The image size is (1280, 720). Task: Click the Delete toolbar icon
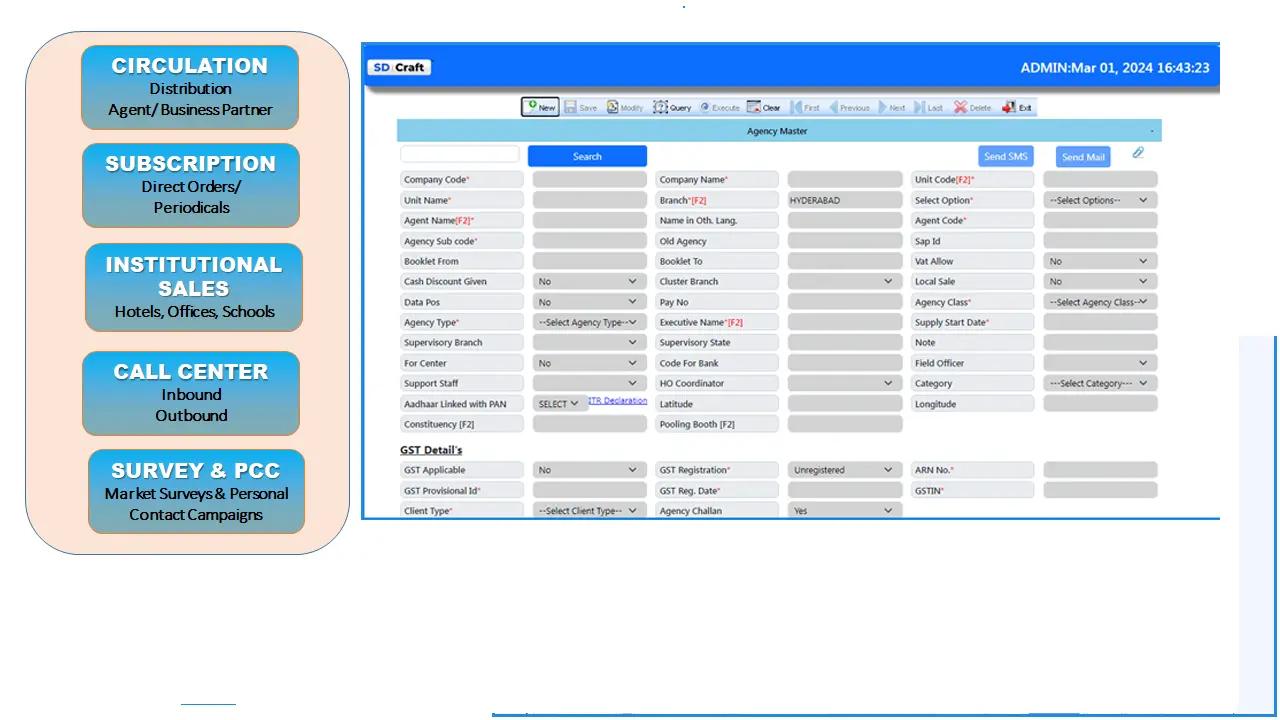972,107
